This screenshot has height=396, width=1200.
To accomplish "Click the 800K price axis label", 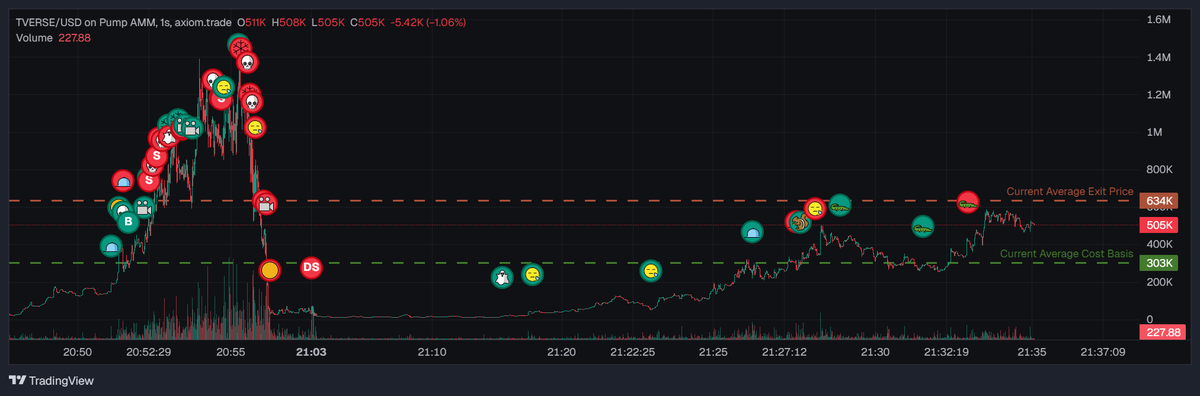I will (1159, 170).
